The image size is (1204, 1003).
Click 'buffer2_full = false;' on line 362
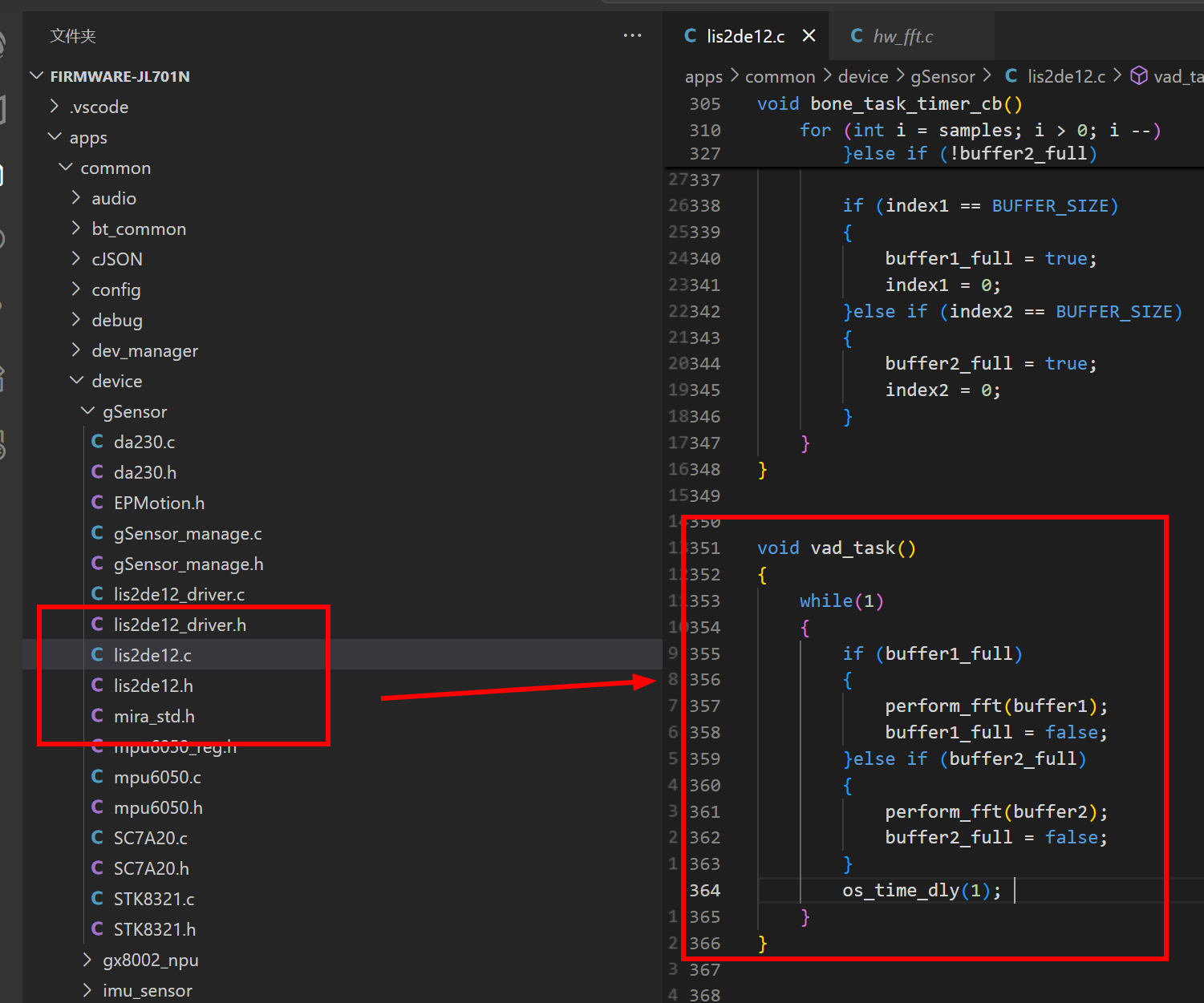(x=996, y=838)
